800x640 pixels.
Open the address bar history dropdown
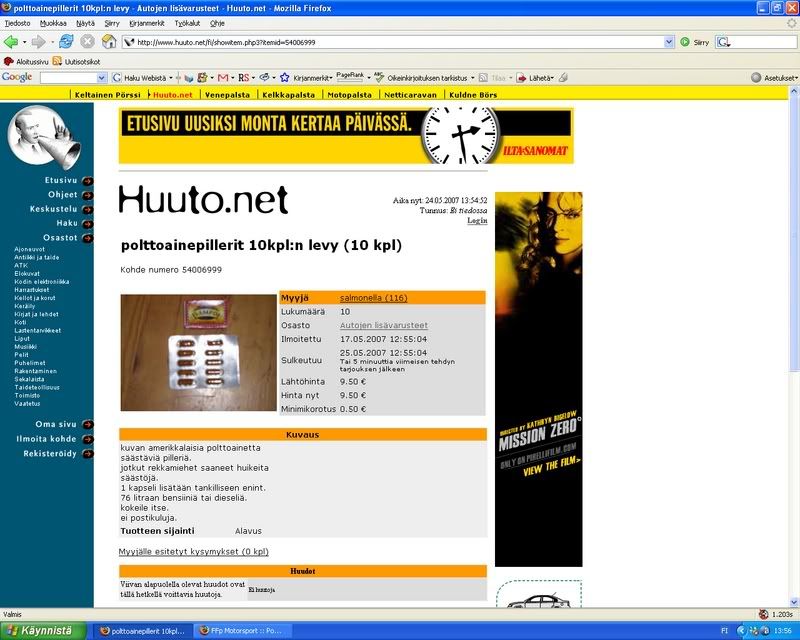pyautogui.click(x=669, y=42)
